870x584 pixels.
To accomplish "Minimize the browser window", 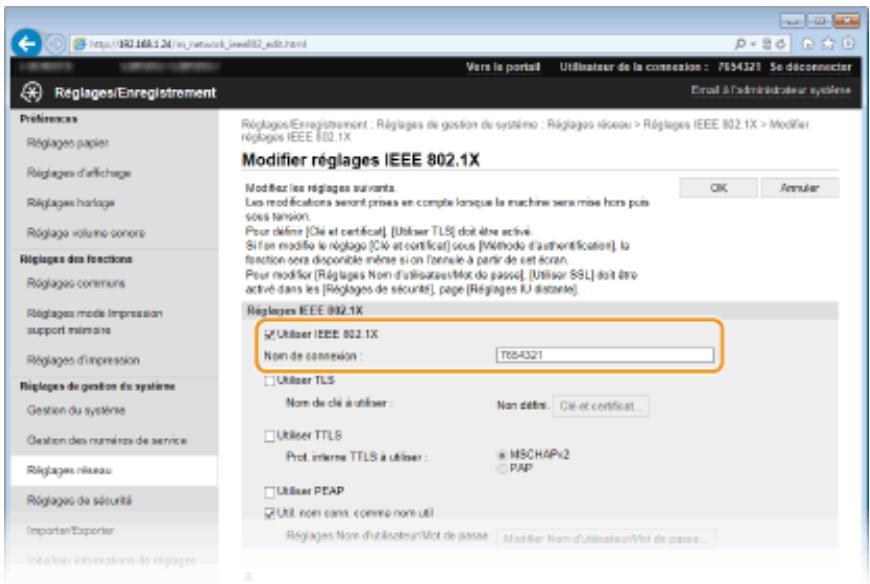I will click(x=792, y=21).
